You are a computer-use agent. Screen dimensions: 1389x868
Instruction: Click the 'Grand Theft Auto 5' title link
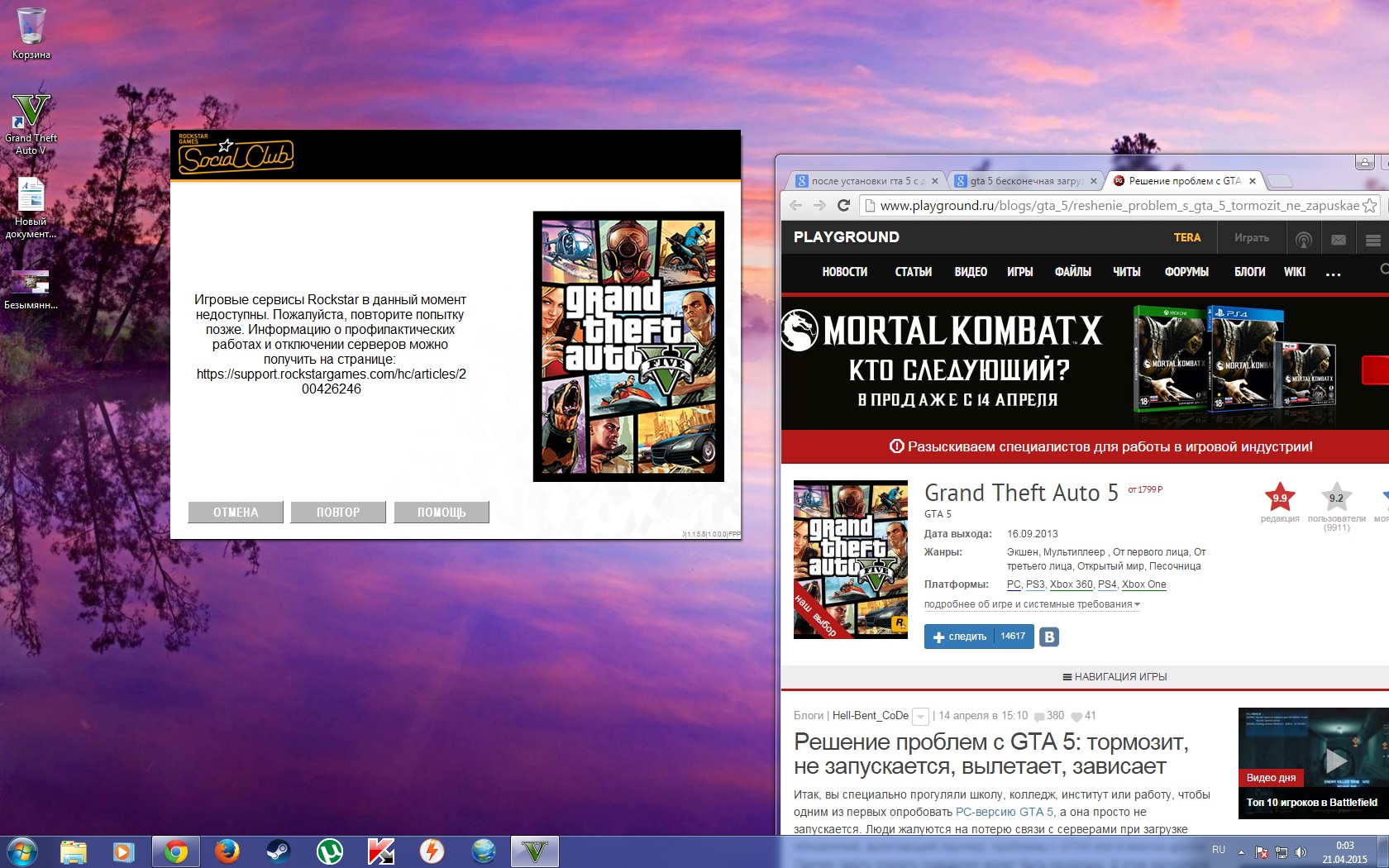tap(1021, 494)
